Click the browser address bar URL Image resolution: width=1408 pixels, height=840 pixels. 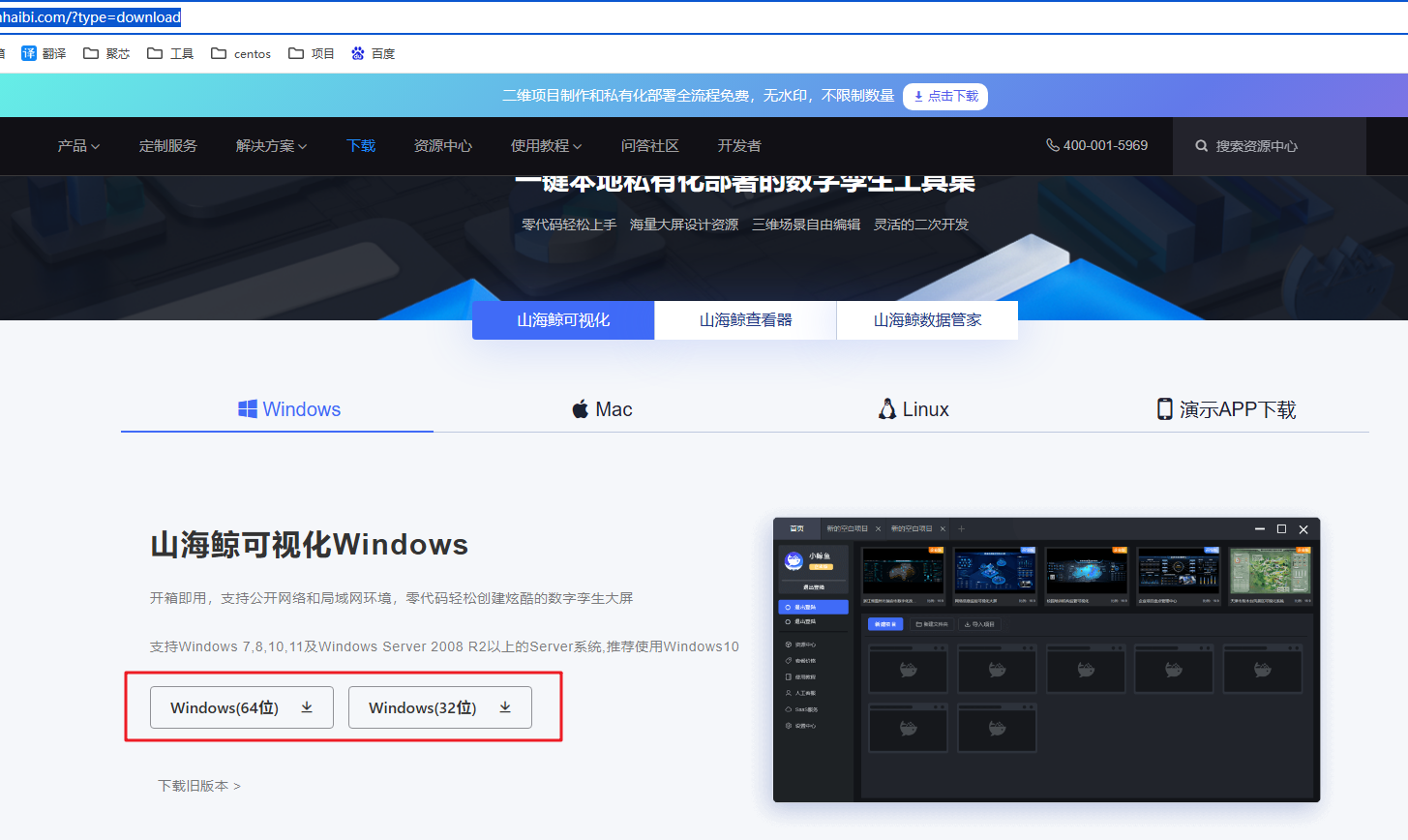(90, 17)
